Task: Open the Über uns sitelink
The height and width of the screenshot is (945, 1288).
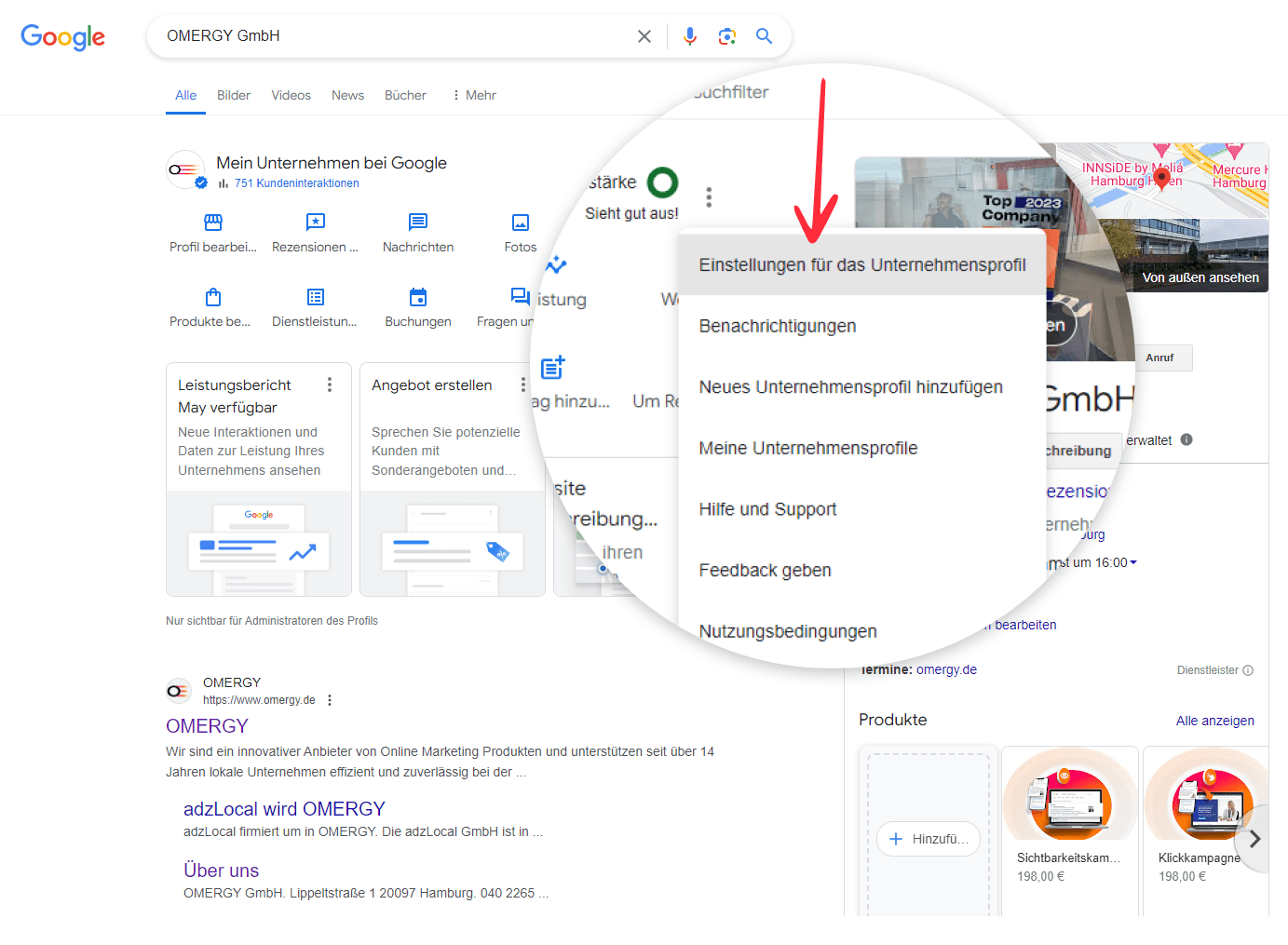Action: (x=221, y=871)
